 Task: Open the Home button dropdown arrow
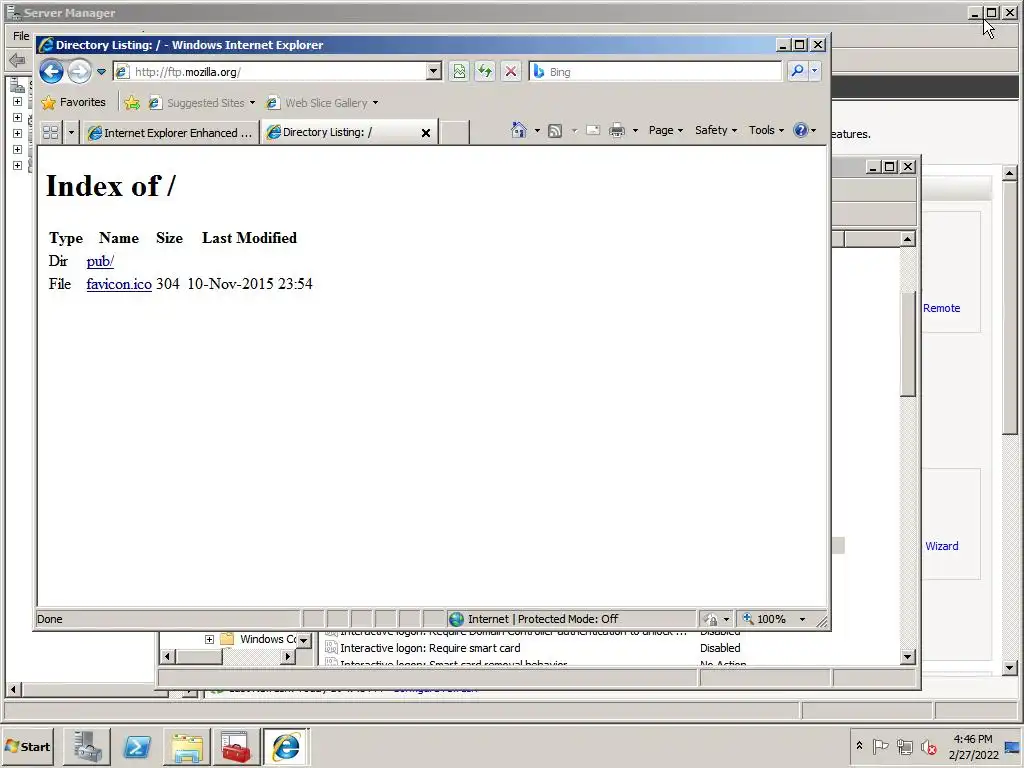click(x=537, y=131)
